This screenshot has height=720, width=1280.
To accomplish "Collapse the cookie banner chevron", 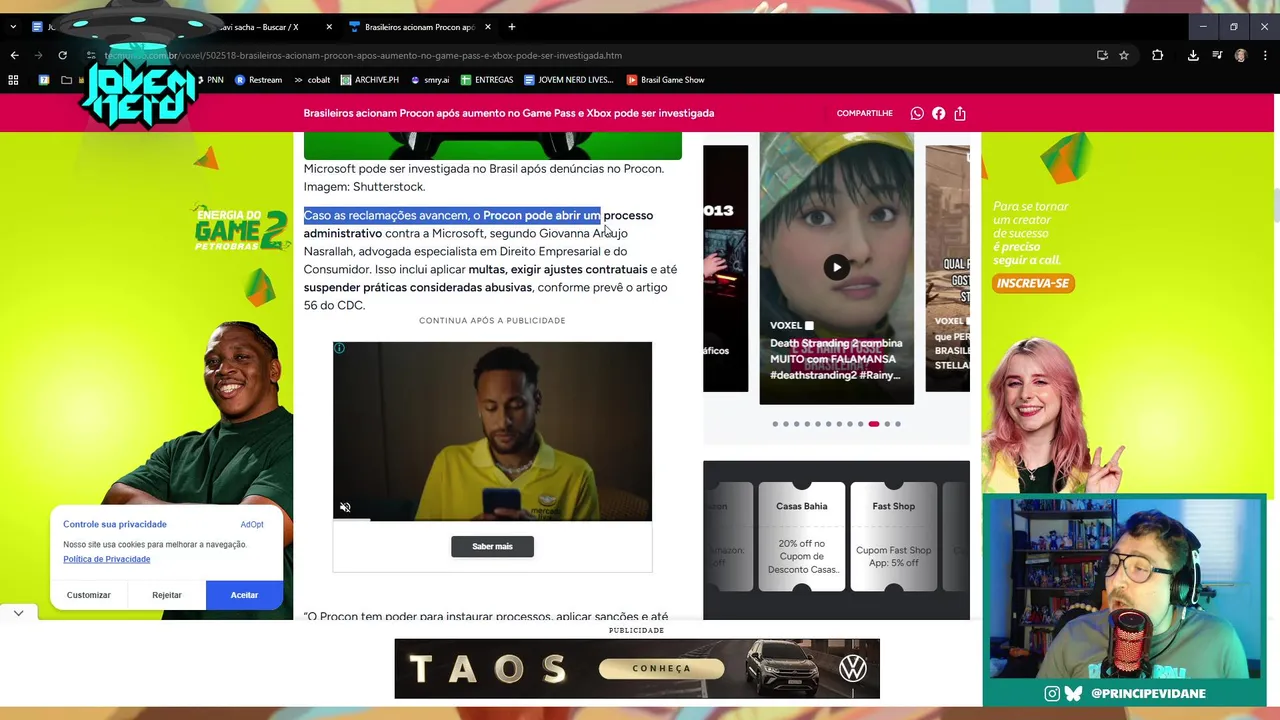I will (18, 613).
